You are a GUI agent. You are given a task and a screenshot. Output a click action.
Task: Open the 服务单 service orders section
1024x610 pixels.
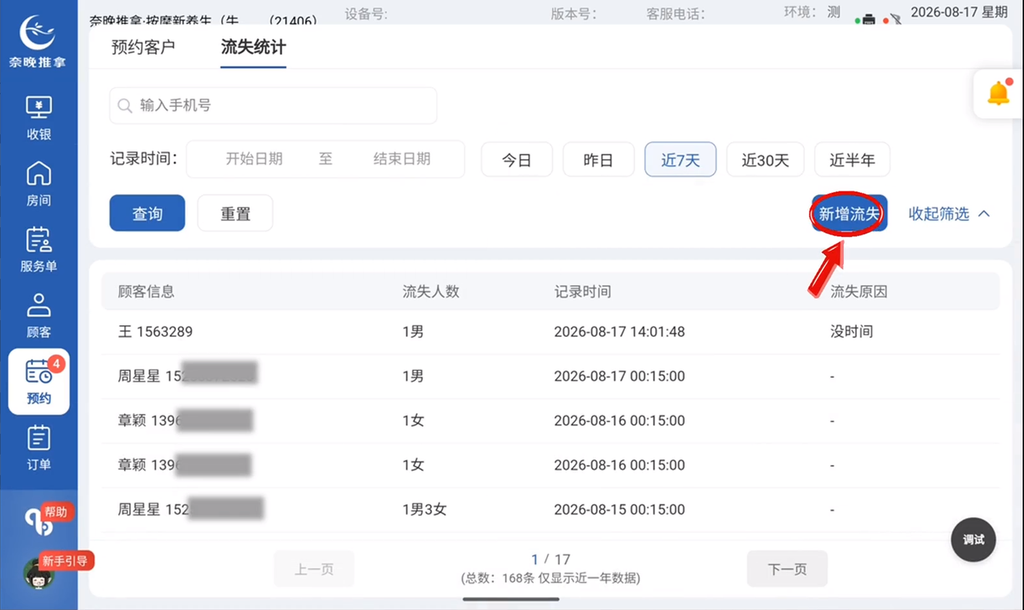pyautogui.click(x=39, y=250)
